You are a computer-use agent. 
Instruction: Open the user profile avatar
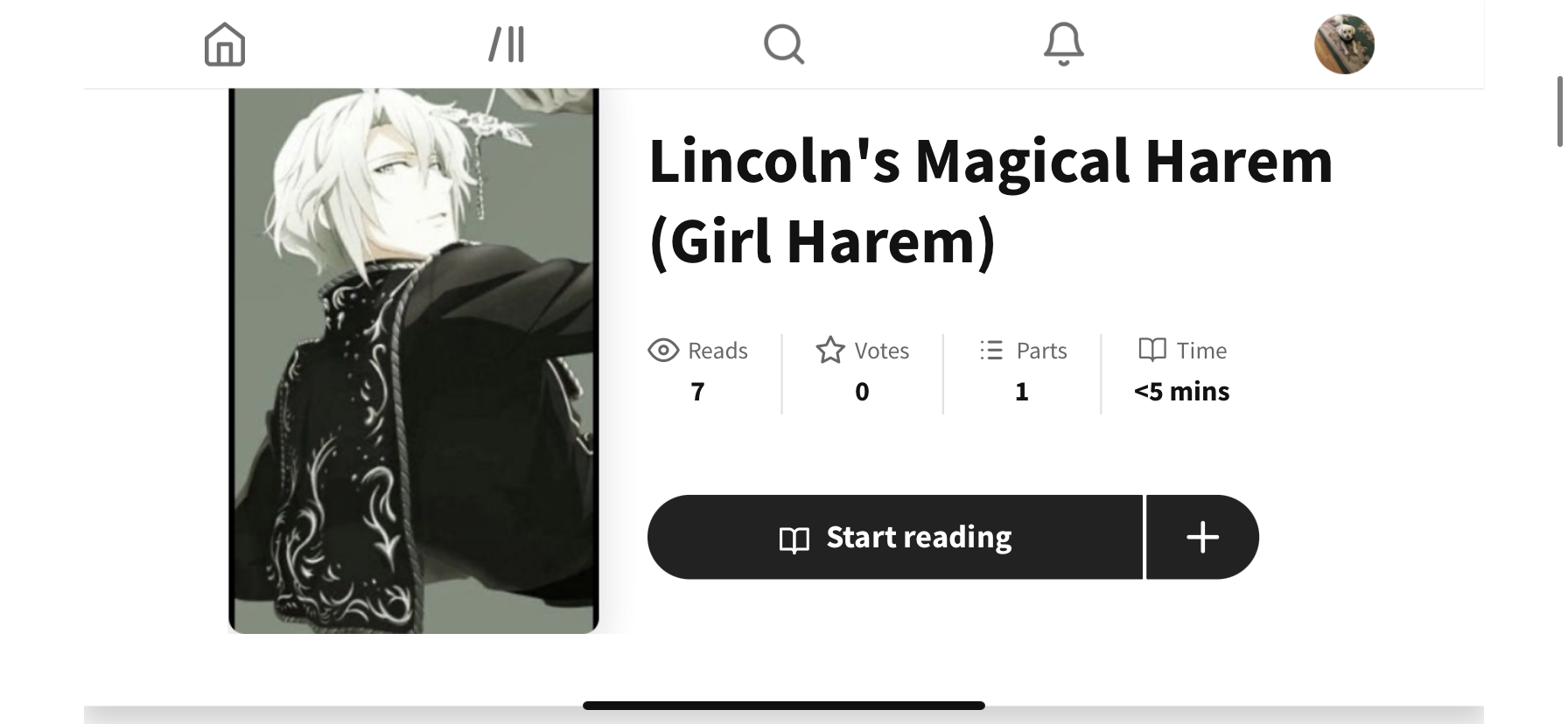(1345, 44)
